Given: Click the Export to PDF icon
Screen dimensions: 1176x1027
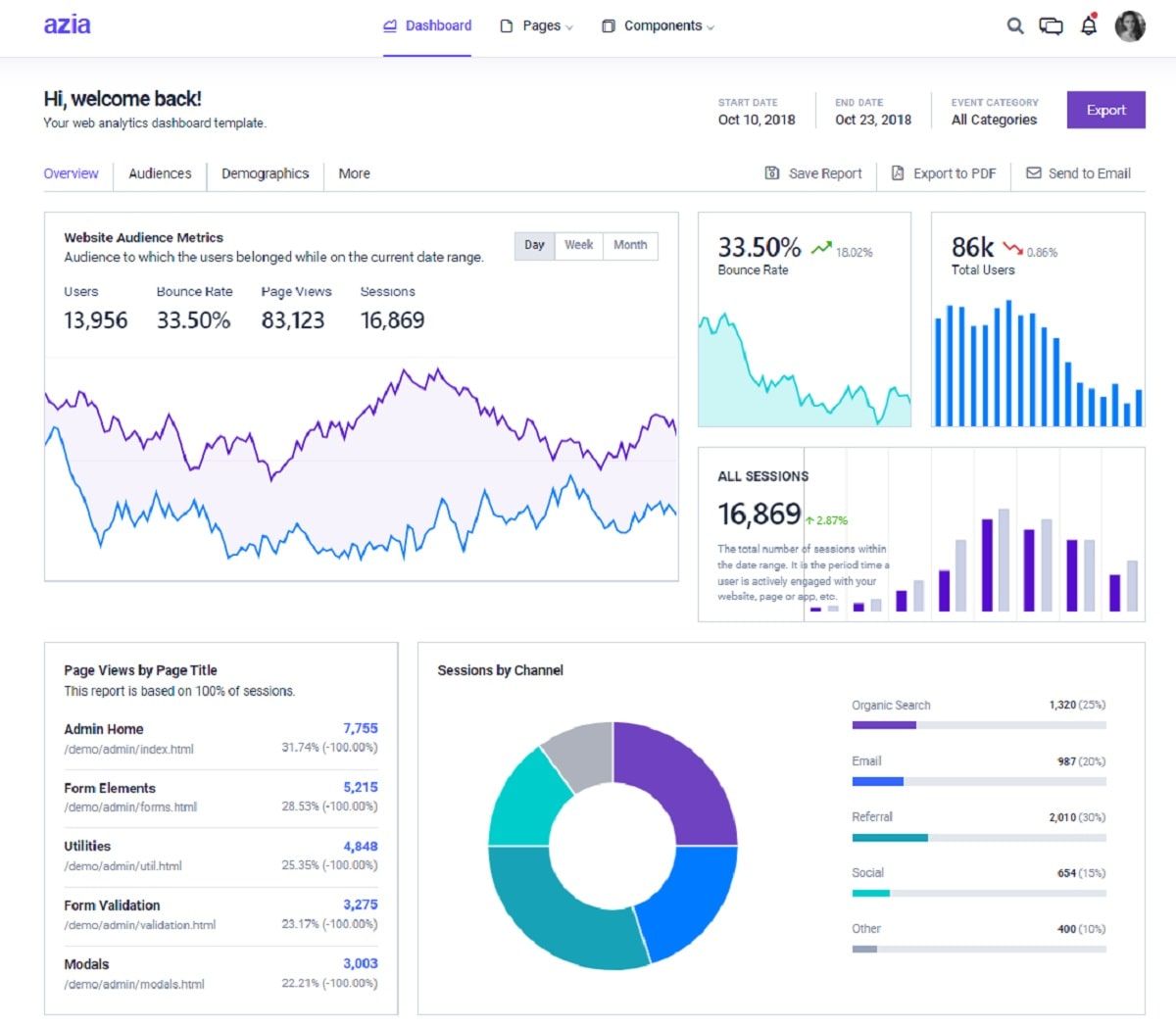Looking at the screenshot, I should (898, 173).
